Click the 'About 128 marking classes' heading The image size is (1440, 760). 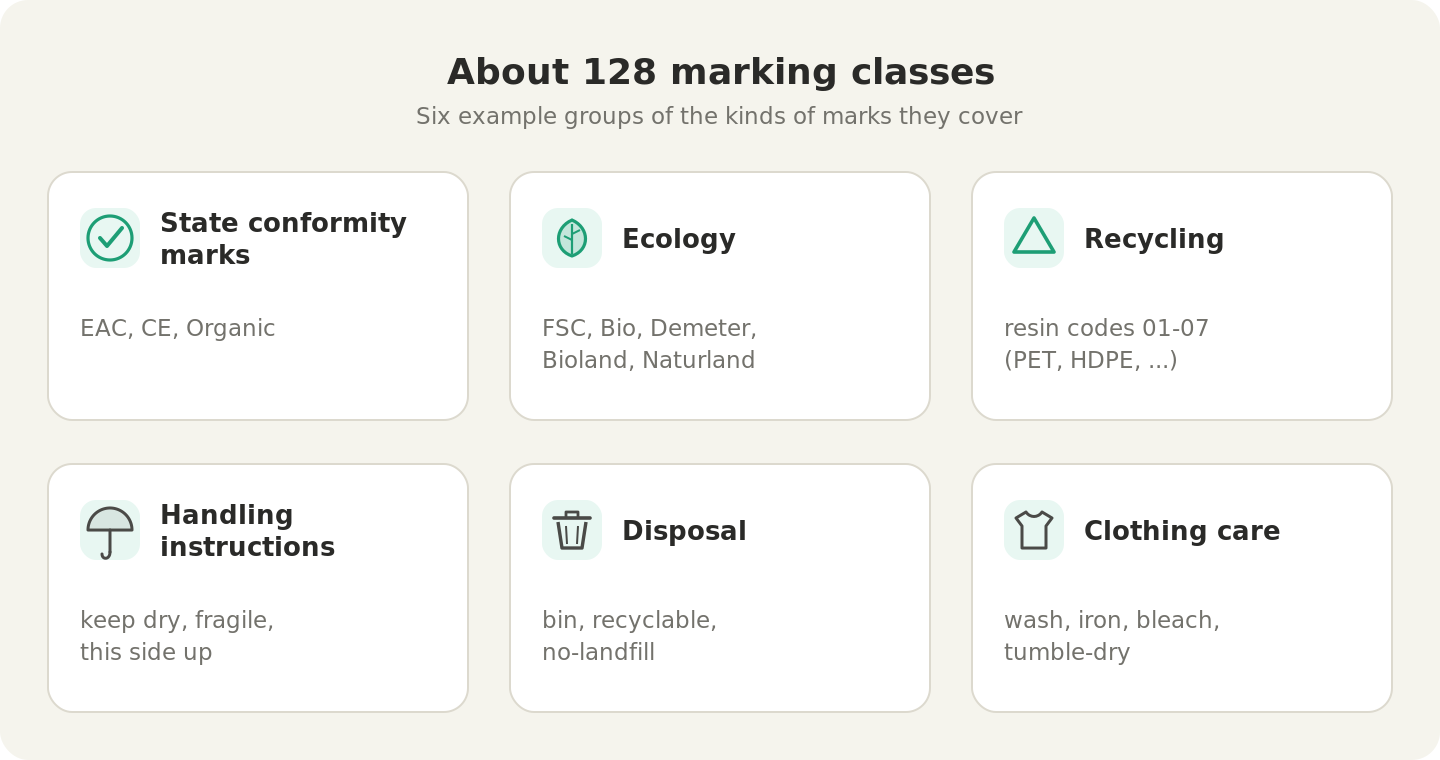720,73
